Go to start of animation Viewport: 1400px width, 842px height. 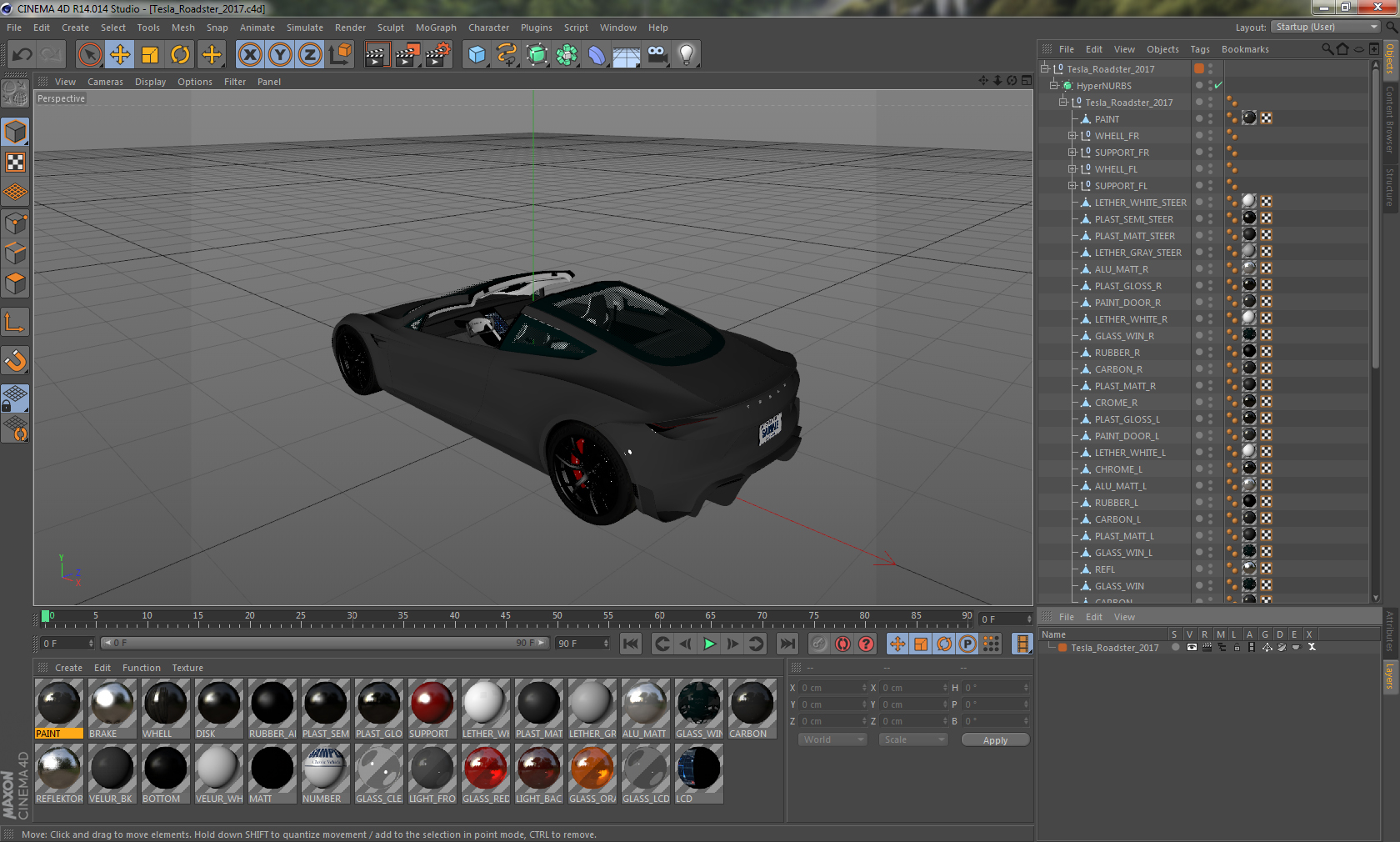click(x=631, y=644)
